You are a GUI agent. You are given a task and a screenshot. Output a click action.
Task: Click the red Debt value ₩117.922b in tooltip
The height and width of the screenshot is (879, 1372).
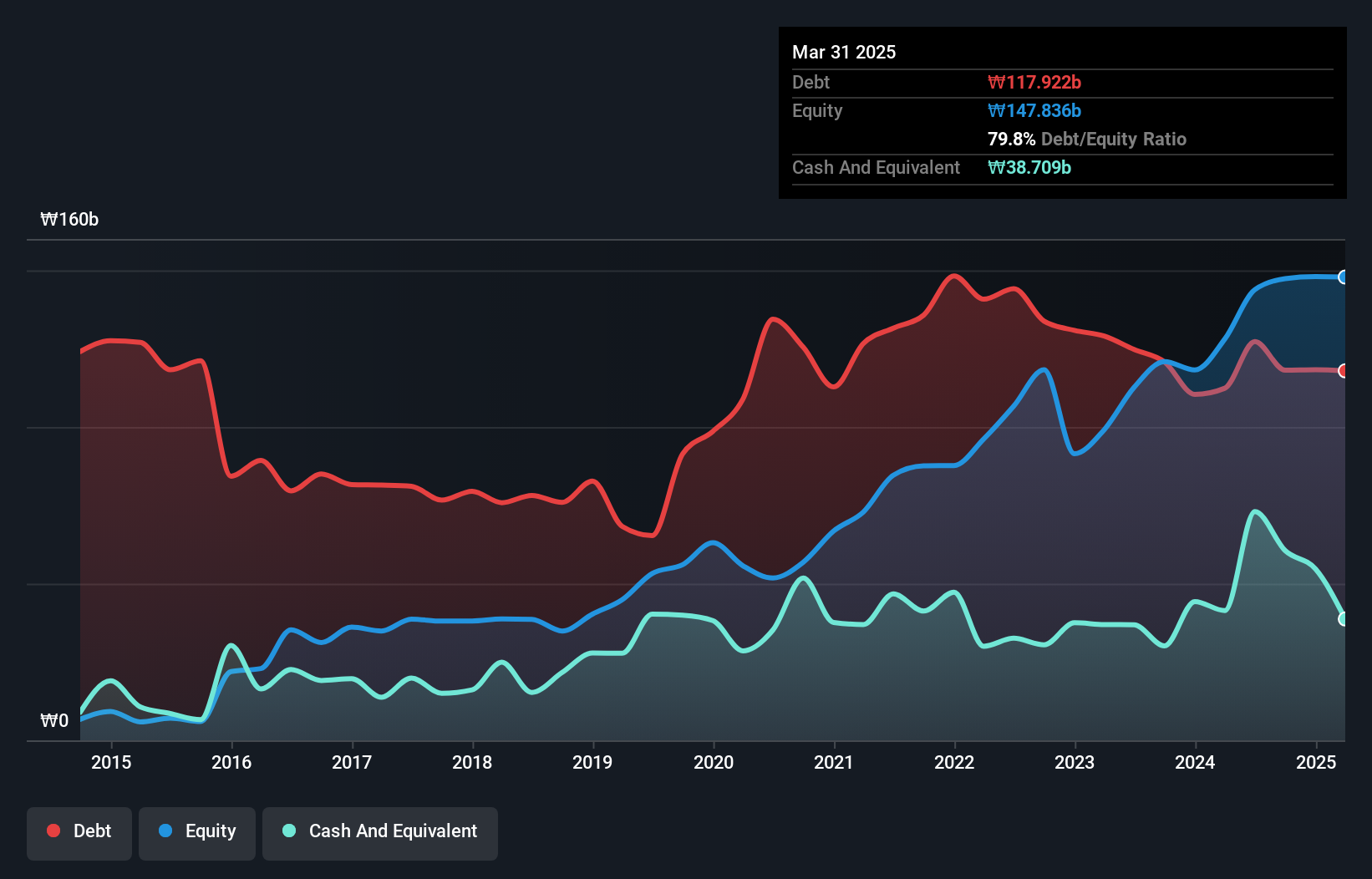(1035, 82)
